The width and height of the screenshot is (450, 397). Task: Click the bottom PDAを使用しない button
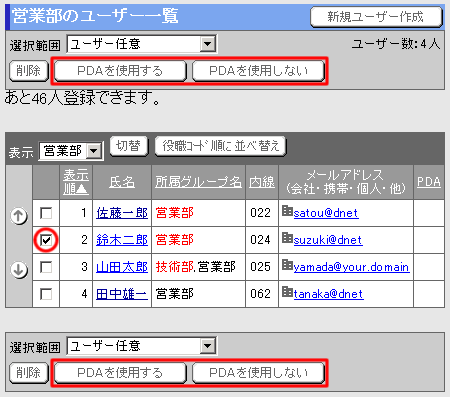point(258,373)
